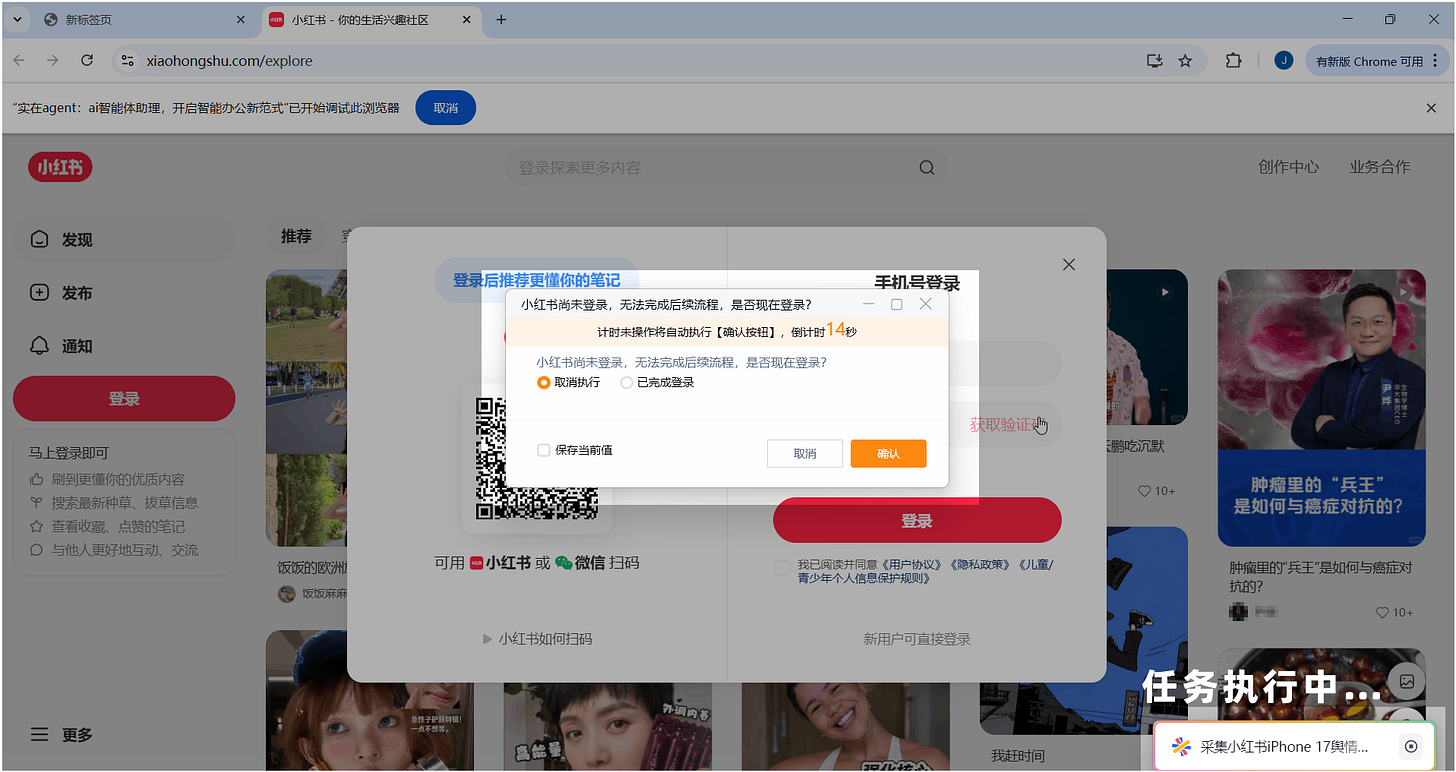This screenshot has height=772, width=1456.
Task: Close the 小红书 login modal
Action: coord(1069,264)
